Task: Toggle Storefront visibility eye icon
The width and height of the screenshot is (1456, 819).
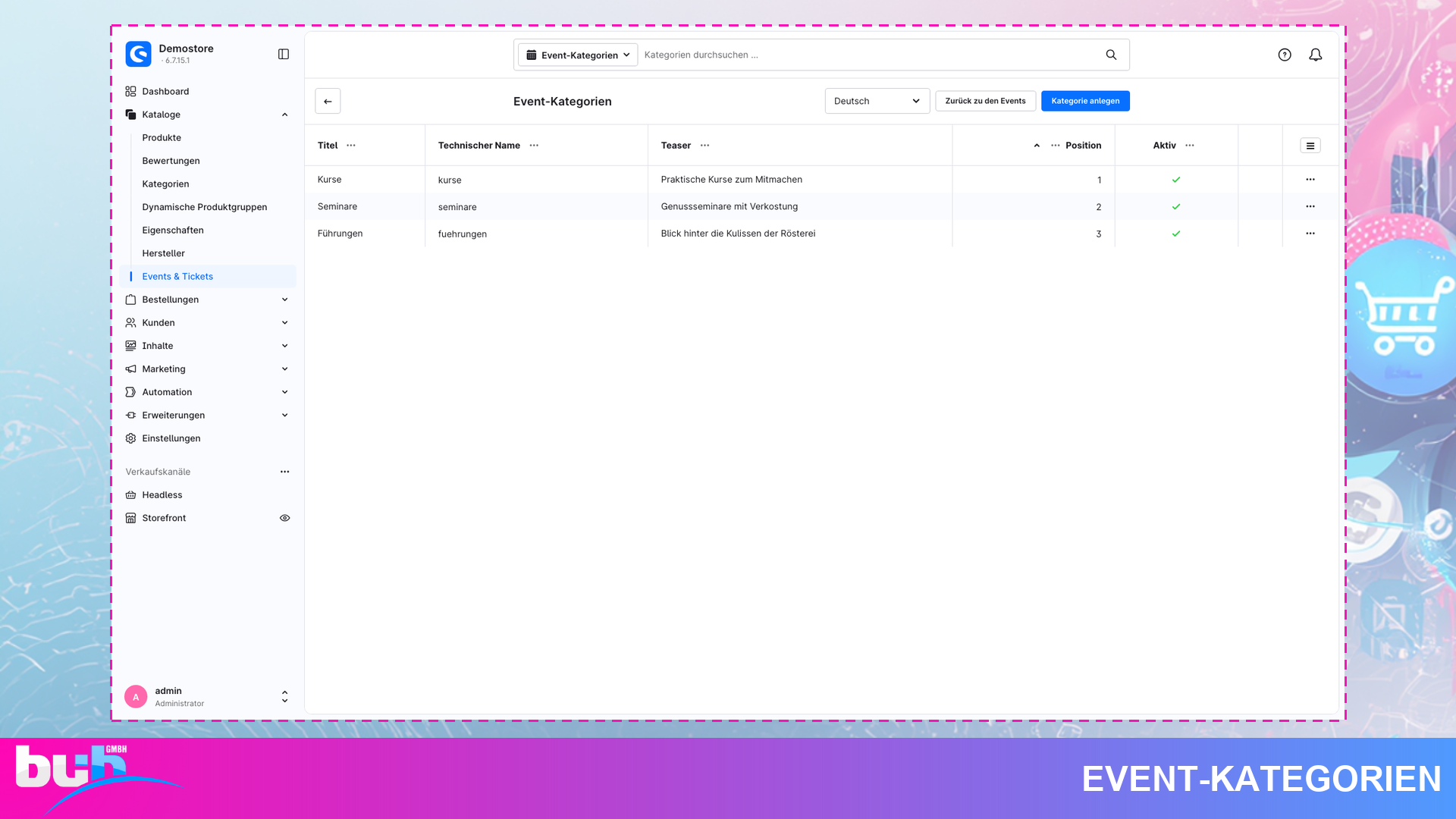Action: [x=285, y=518]
